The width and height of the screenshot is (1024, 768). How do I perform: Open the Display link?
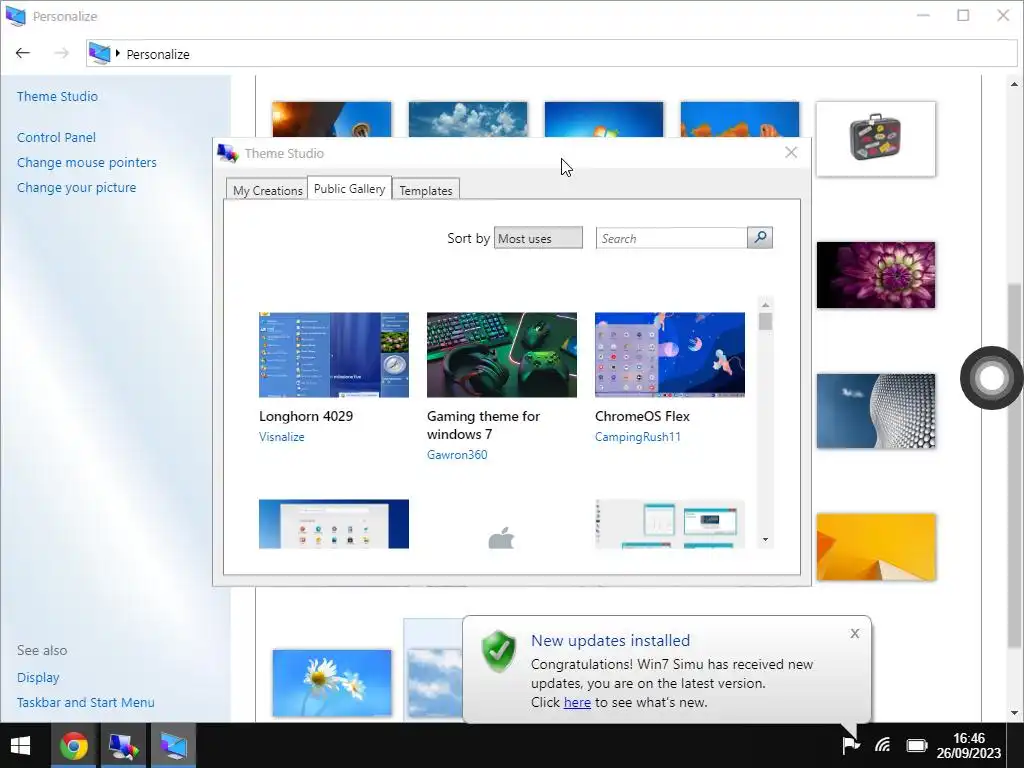coord(38,677)
